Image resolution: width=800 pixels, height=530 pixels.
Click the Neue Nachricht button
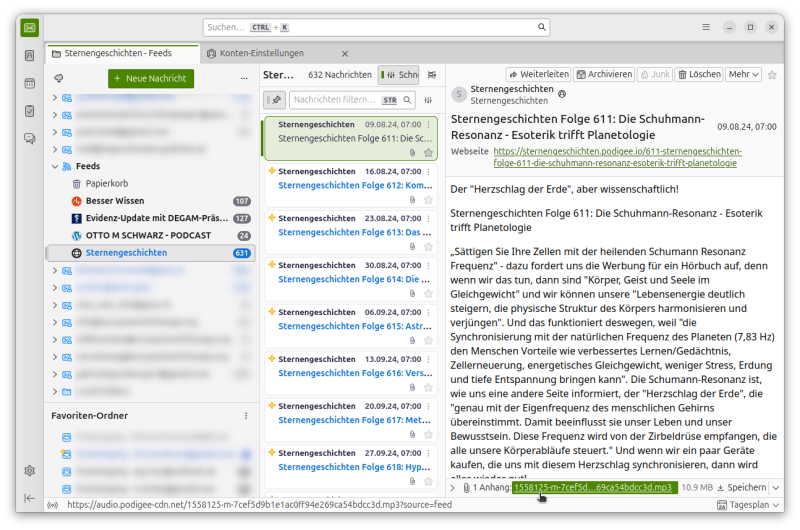tap(151, 78)
